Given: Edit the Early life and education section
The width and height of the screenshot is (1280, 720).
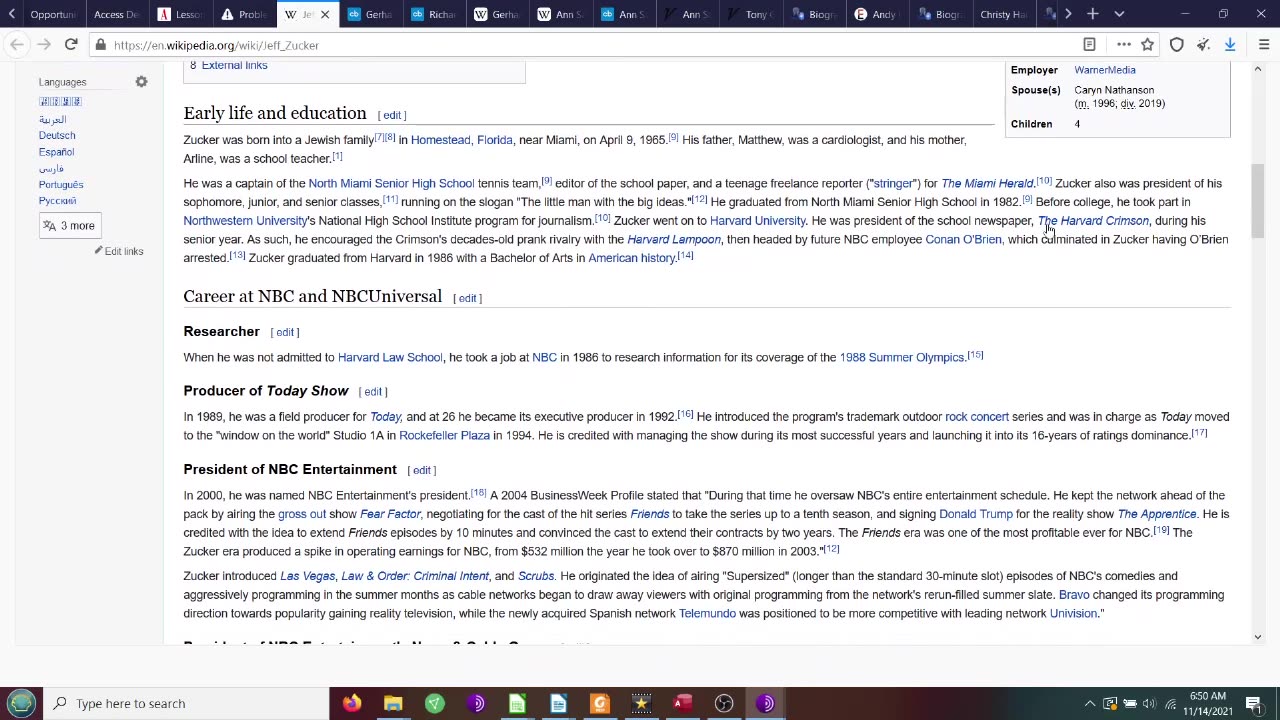Looking at the screenshot, I should click(x=392, y=115).
